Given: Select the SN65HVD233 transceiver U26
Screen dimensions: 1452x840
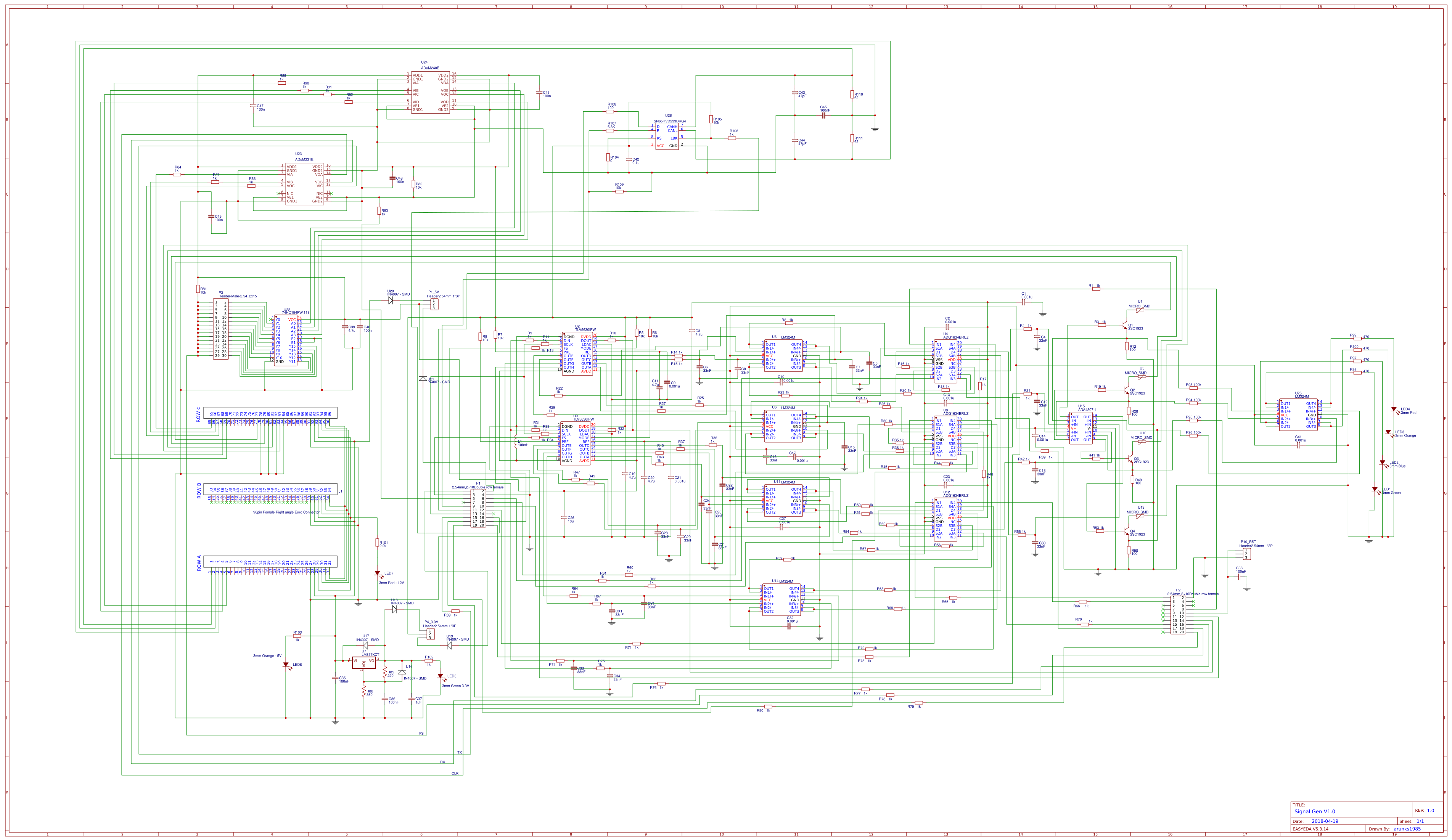Looking at the screenshot, I should (x=667, y=137).
